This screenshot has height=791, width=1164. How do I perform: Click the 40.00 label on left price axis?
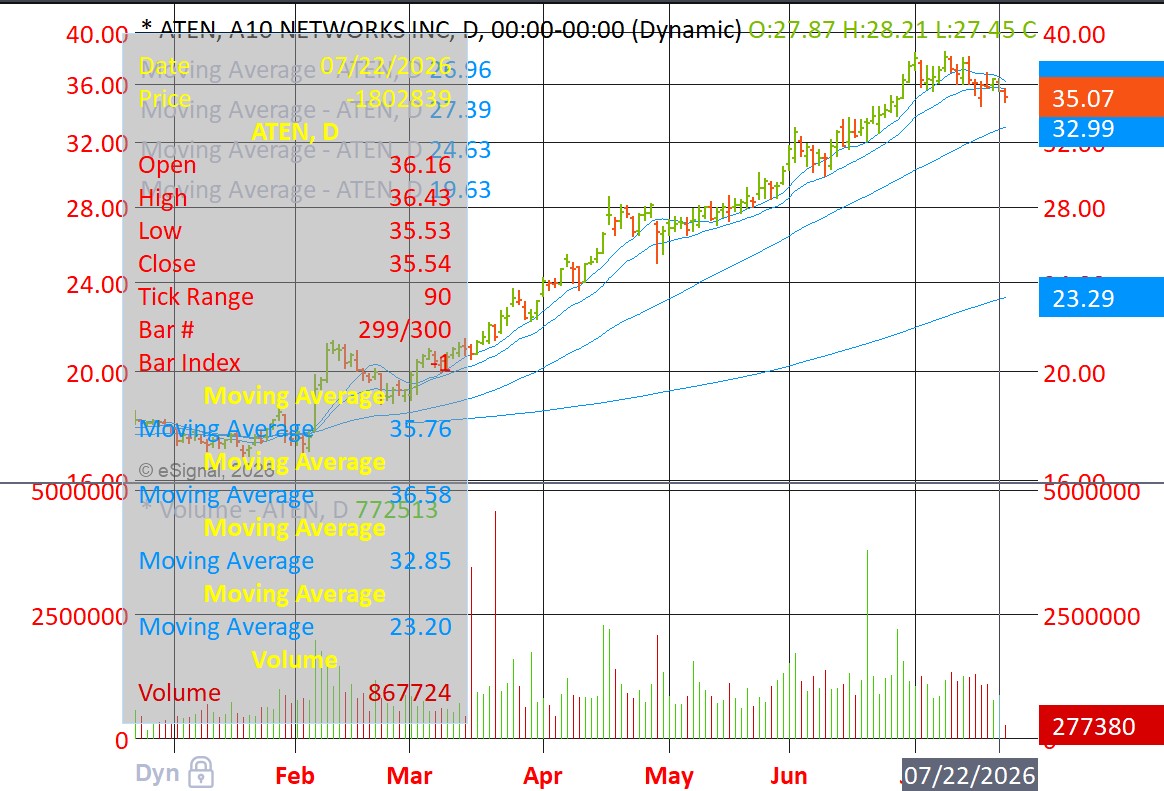[x=97, y=34]
